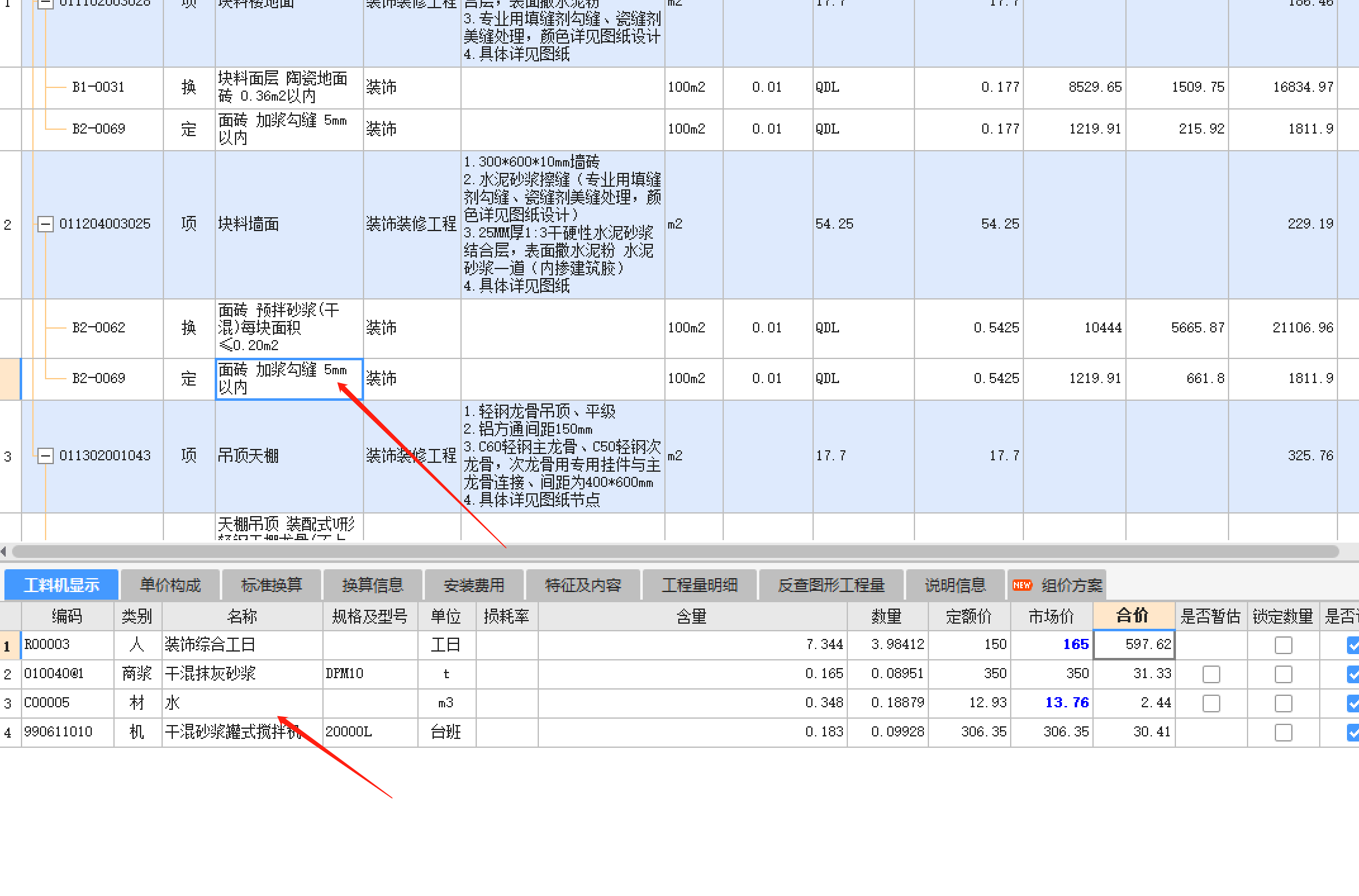1359x896 pixels.
Task: Select the 块料面层 陶瓷地面砖 name cell
Action: click(289, 87)
